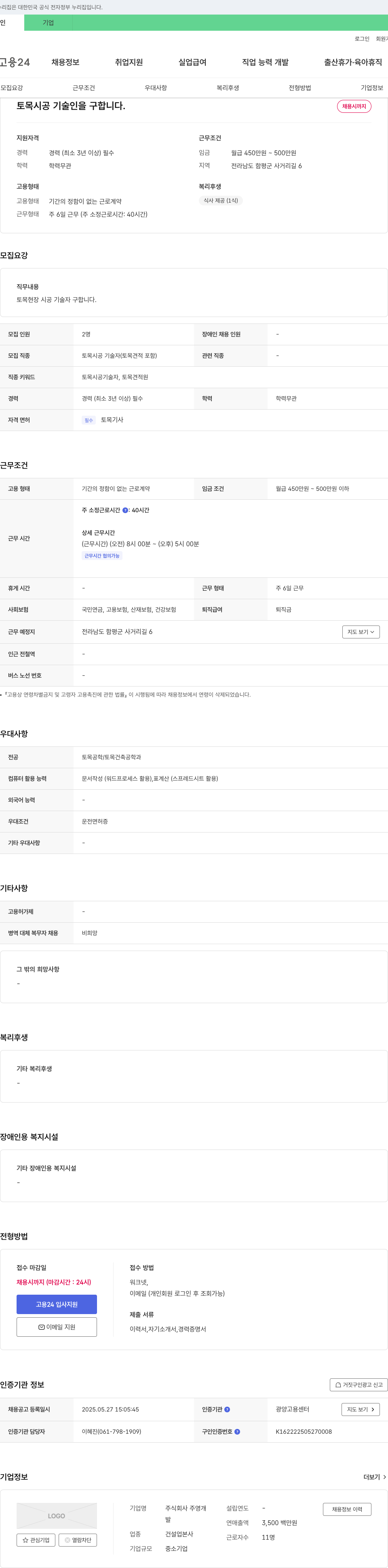Open the 직업 능력 개발 menu

pos(265,62)
